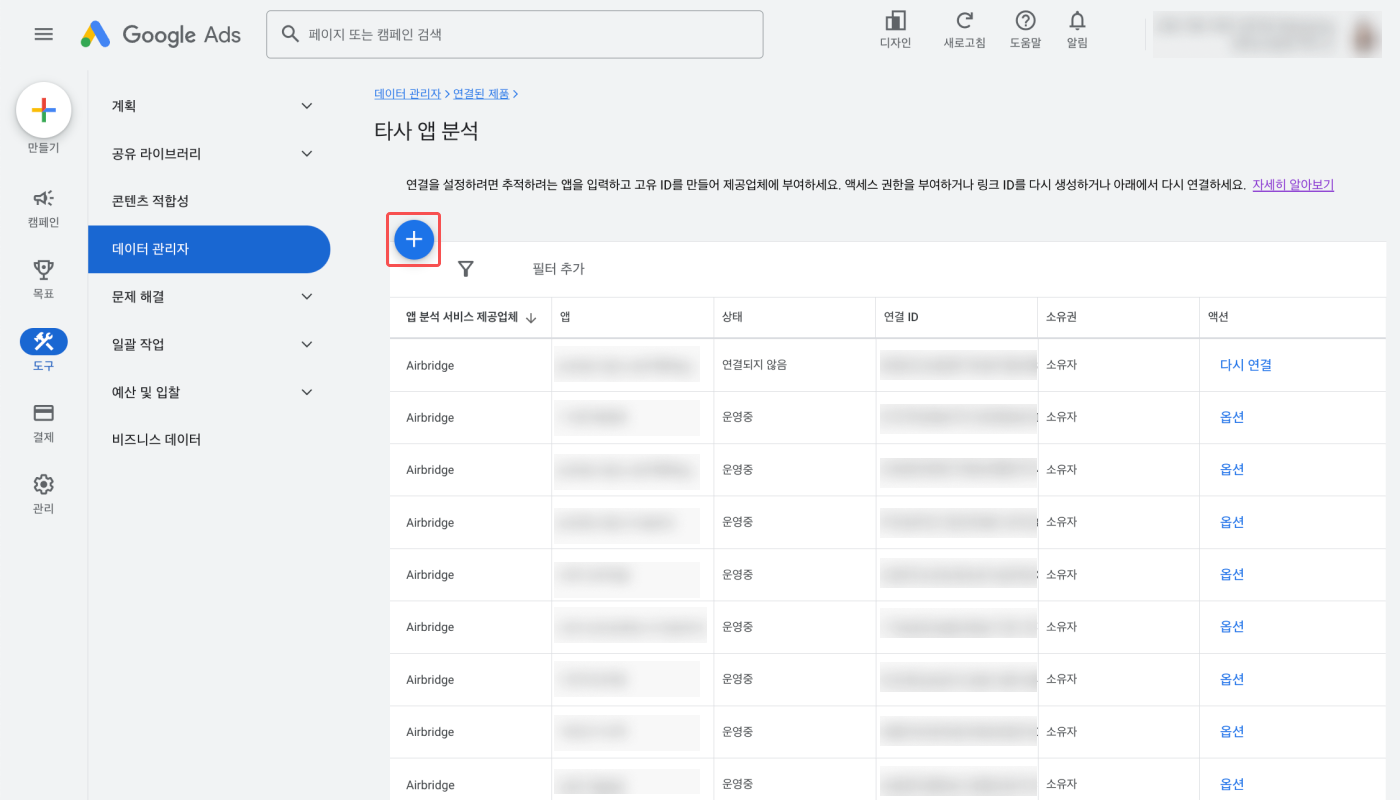The height and width of the screenshot is (800, 1400).
Task: Click the 연결되지 않음 status cell
Action: click(755, 365)
